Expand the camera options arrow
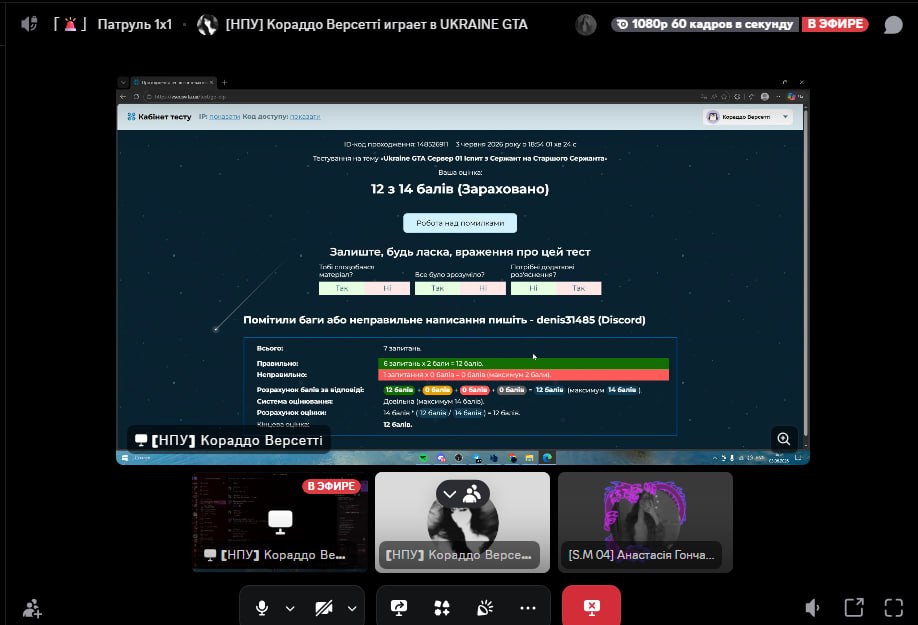Screen dimensions: 918x625 352,608
